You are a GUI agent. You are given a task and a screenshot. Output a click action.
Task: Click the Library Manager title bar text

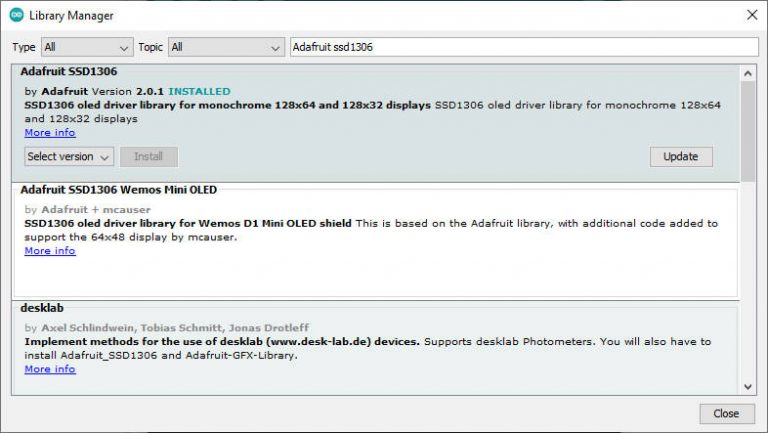click(71, 16)
